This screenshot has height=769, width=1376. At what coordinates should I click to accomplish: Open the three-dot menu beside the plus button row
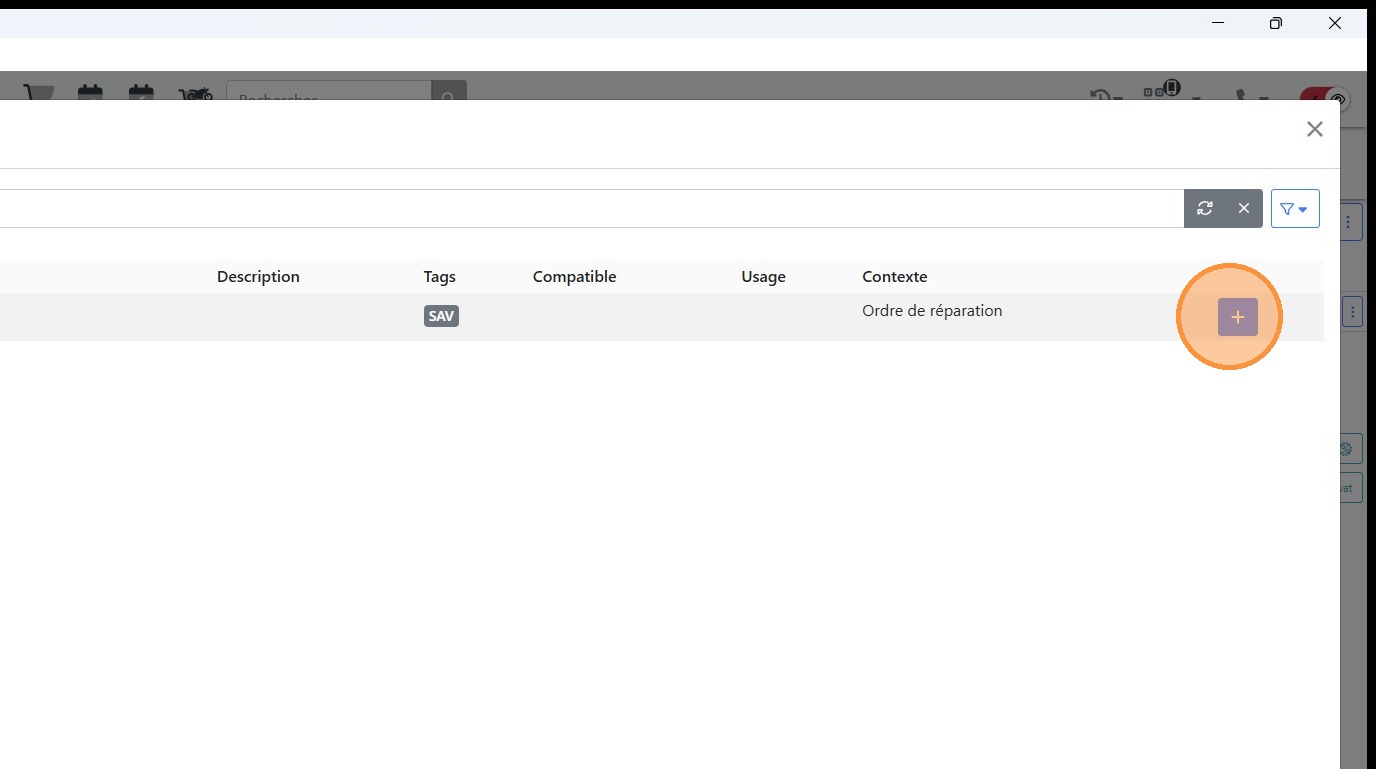coord(1352,313)
